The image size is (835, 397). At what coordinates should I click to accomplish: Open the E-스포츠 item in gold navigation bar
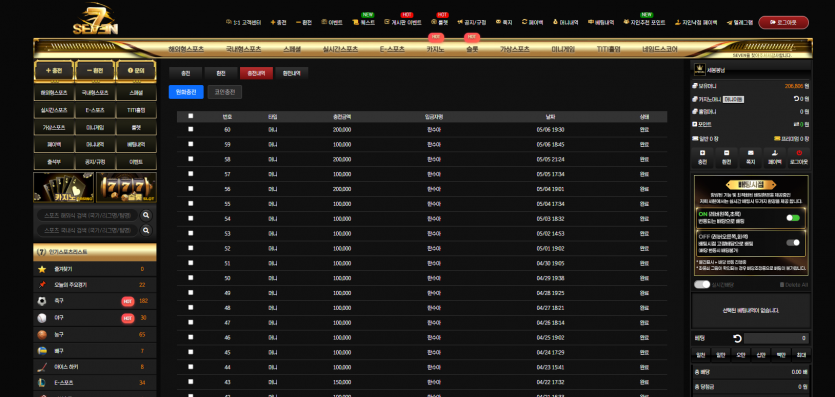pos(392,48)
